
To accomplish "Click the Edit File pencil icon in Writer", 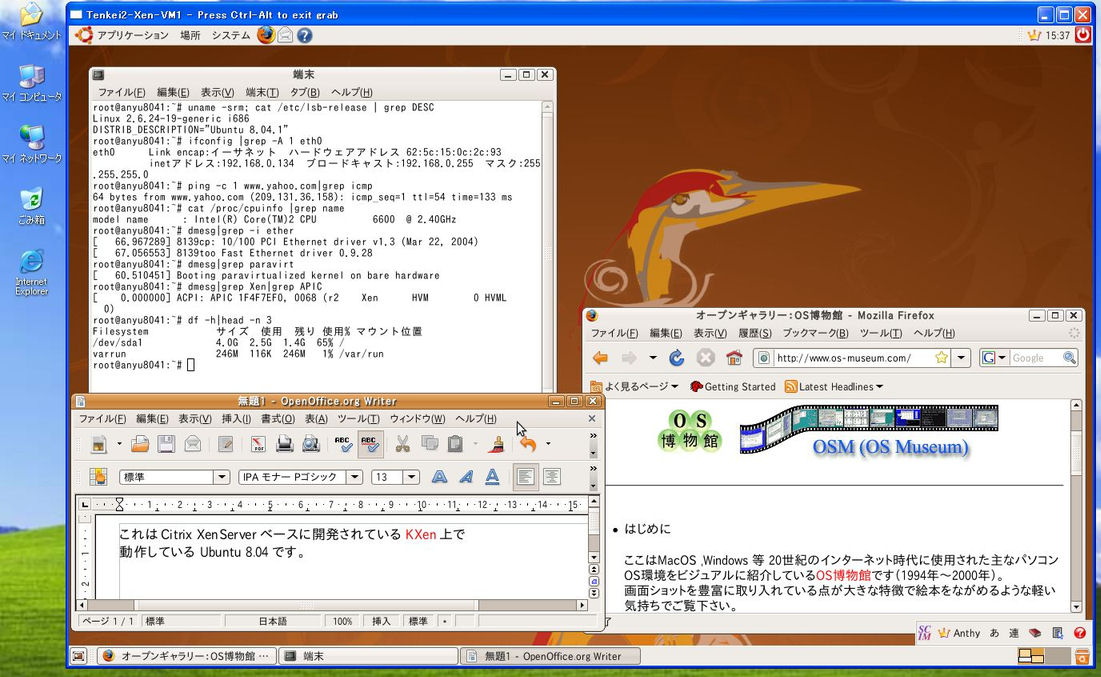I will [225, 444].
